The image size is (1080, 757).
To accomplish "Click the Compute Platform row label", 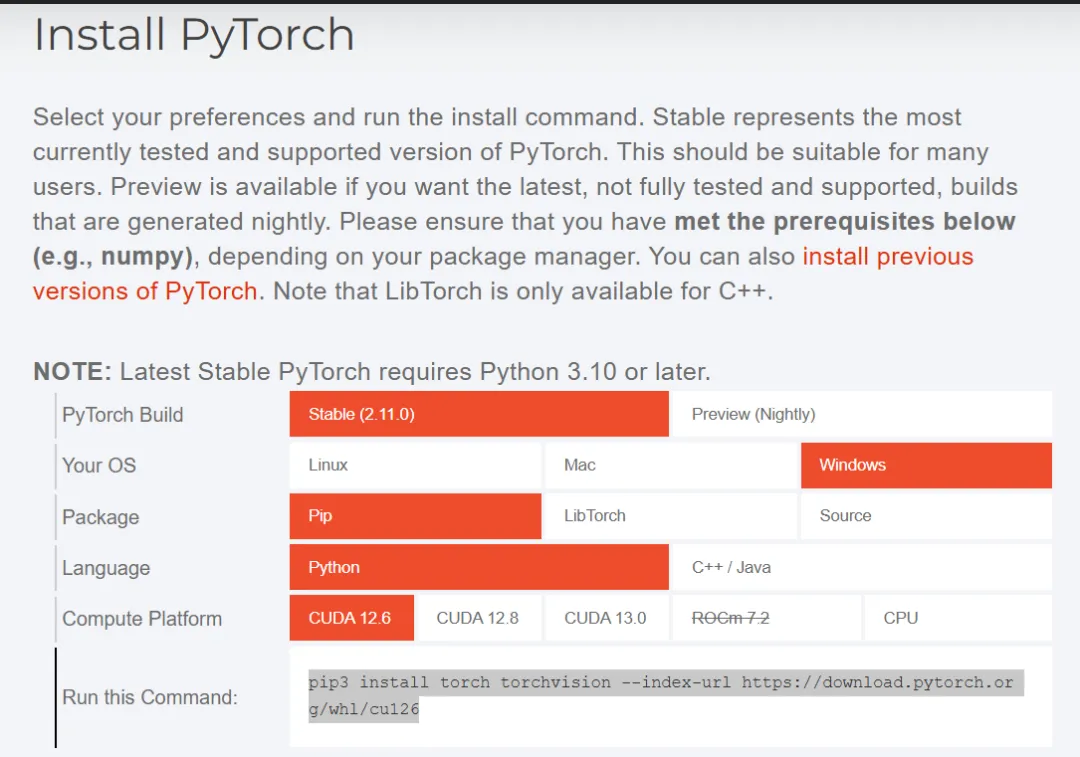I will pos(142,619).
